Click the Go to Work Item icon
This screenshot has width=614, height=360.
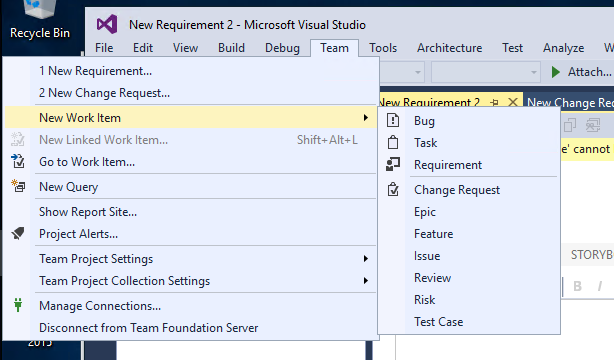(18, 161)
